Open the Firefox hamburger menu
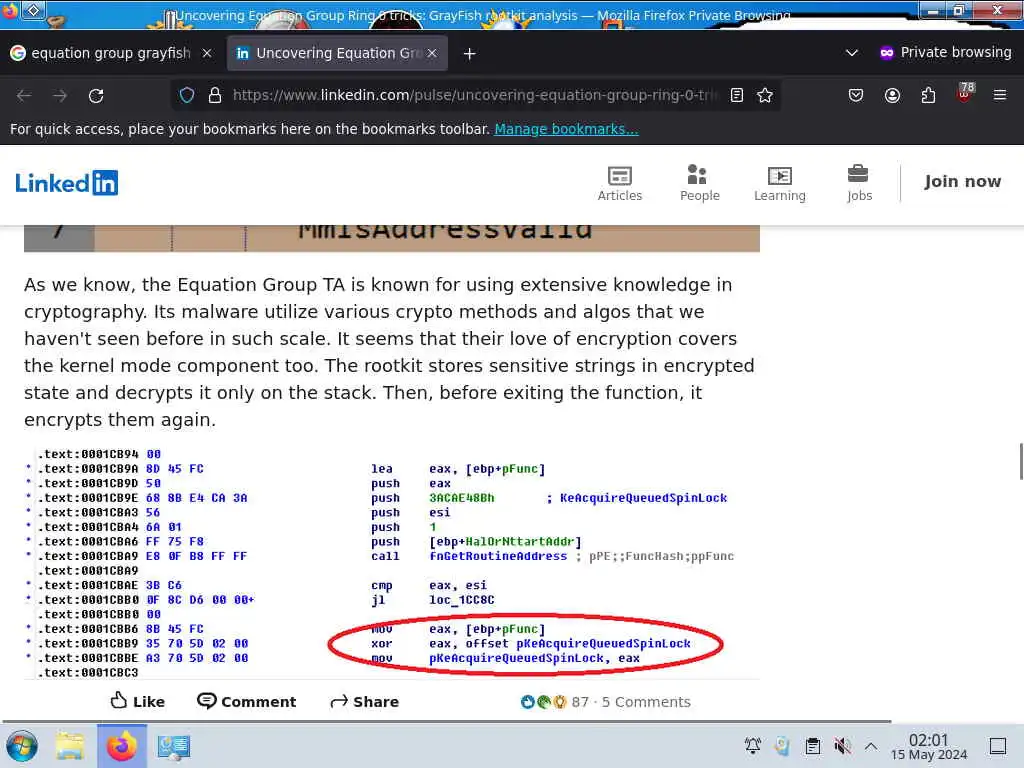 pos(1000,95)
